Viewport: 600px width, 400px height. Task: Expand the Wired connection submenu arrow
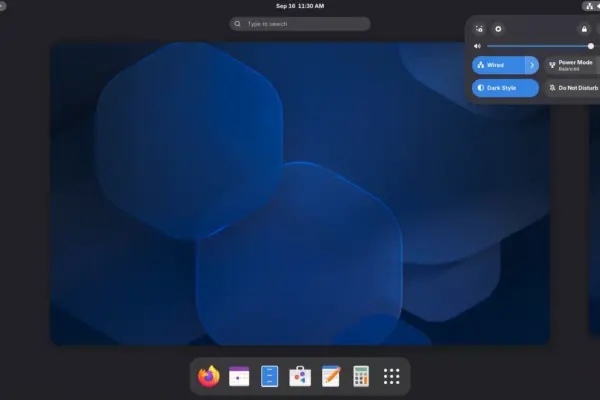point(532,65)
